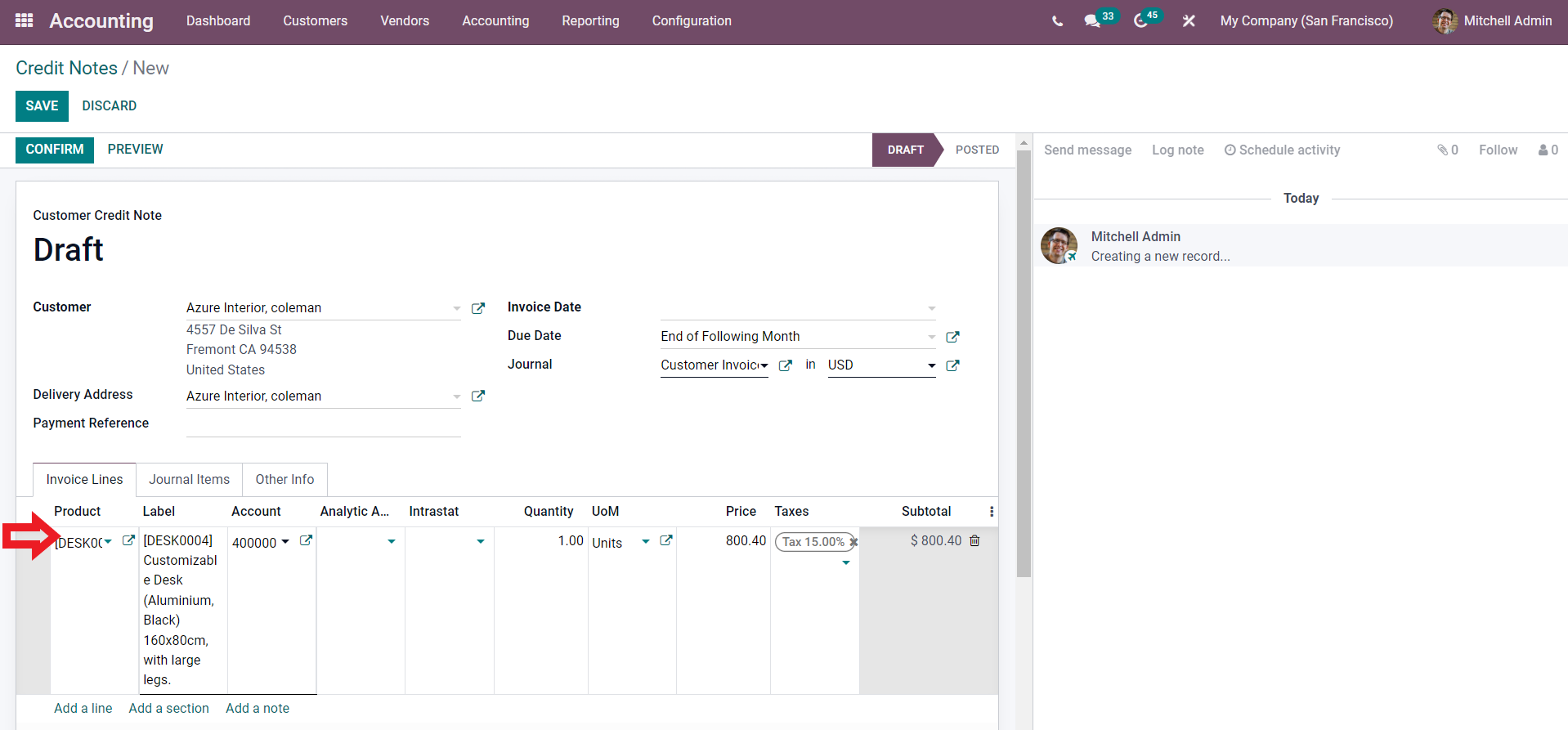
Task: Remove the Tax 15.00% tag
Action: click(x=853, y=542)
